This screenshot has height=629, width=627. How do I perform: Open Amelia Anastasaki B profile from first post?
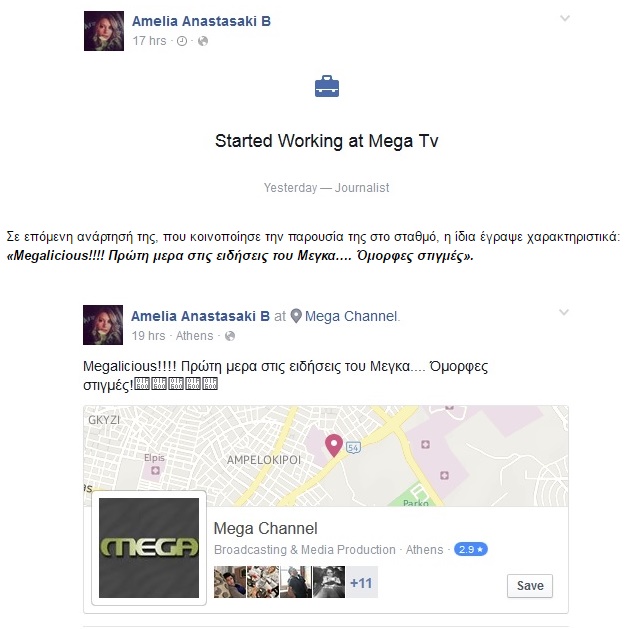point(201,21)
